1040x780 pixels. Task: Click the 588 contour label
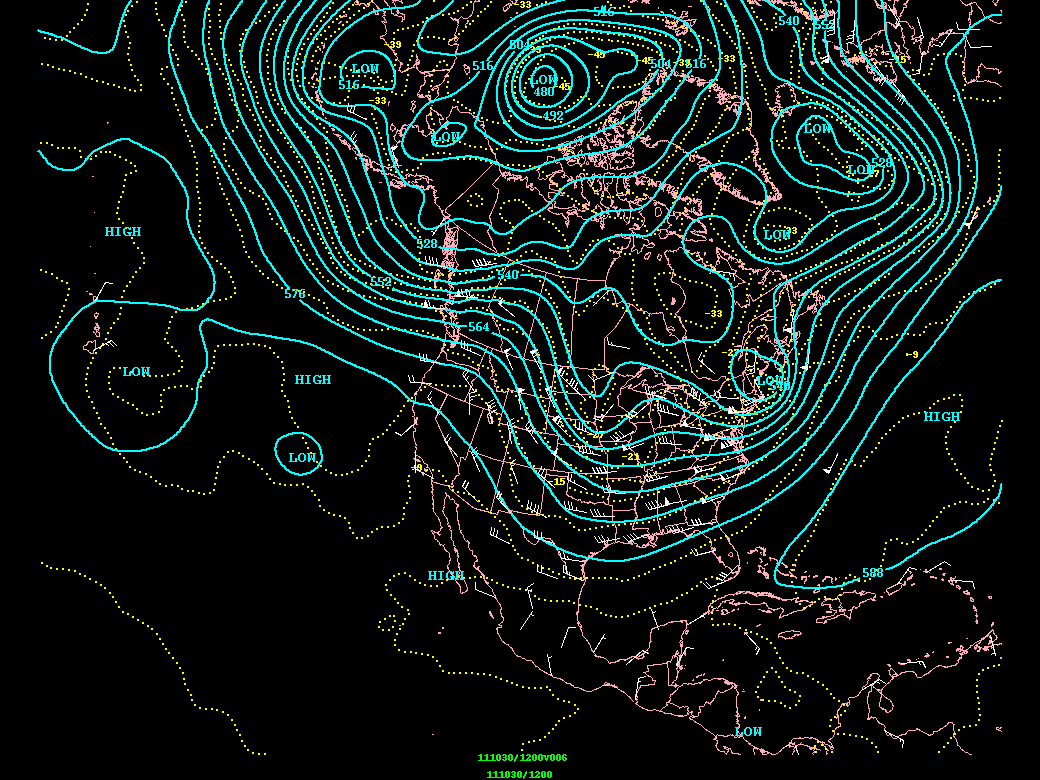(x=873, y=573)
